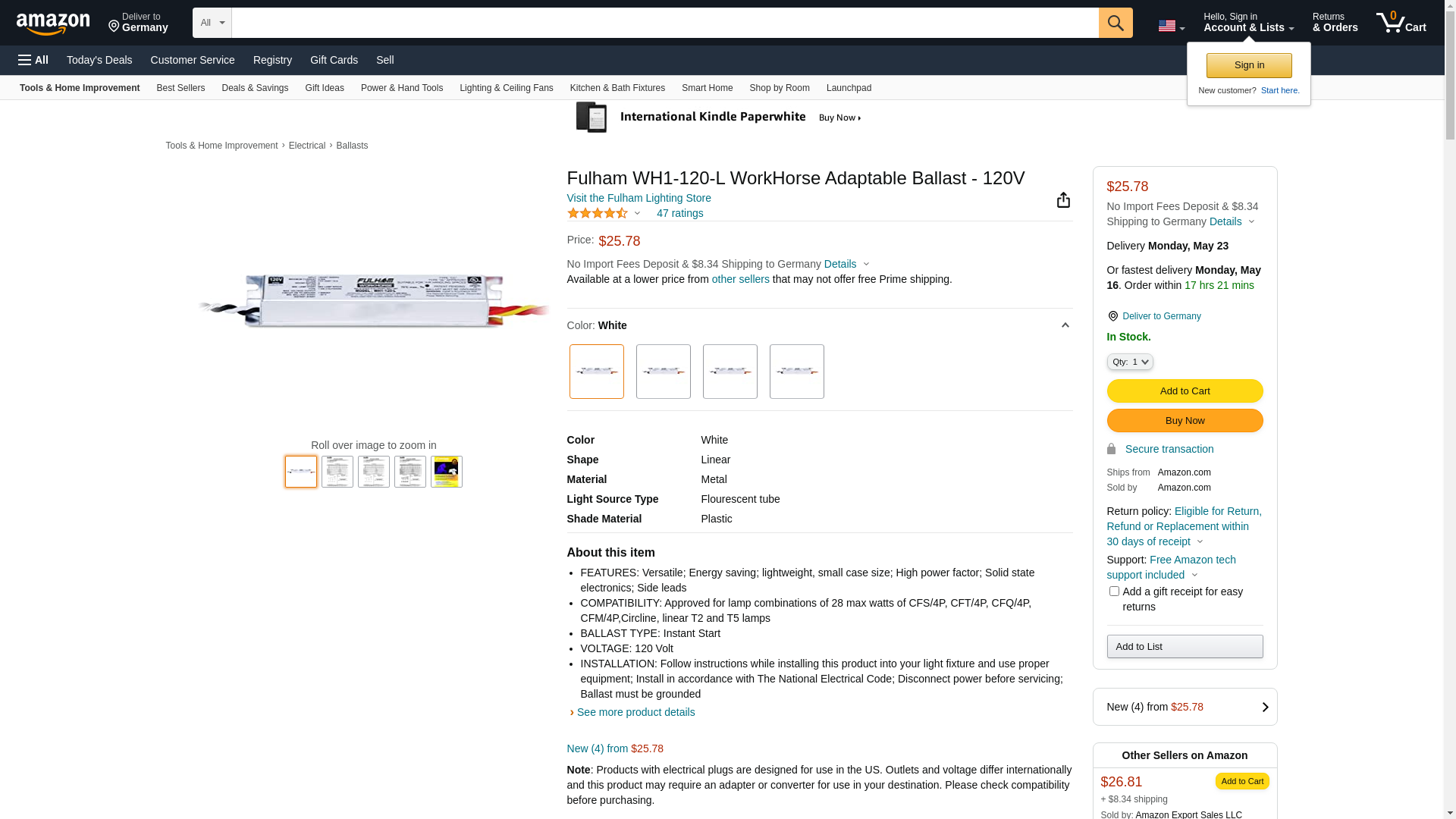This screenshot has height=819, width=1456.
Task: Check Add a gift receipt checkbox
Action: pos(1113,591)
